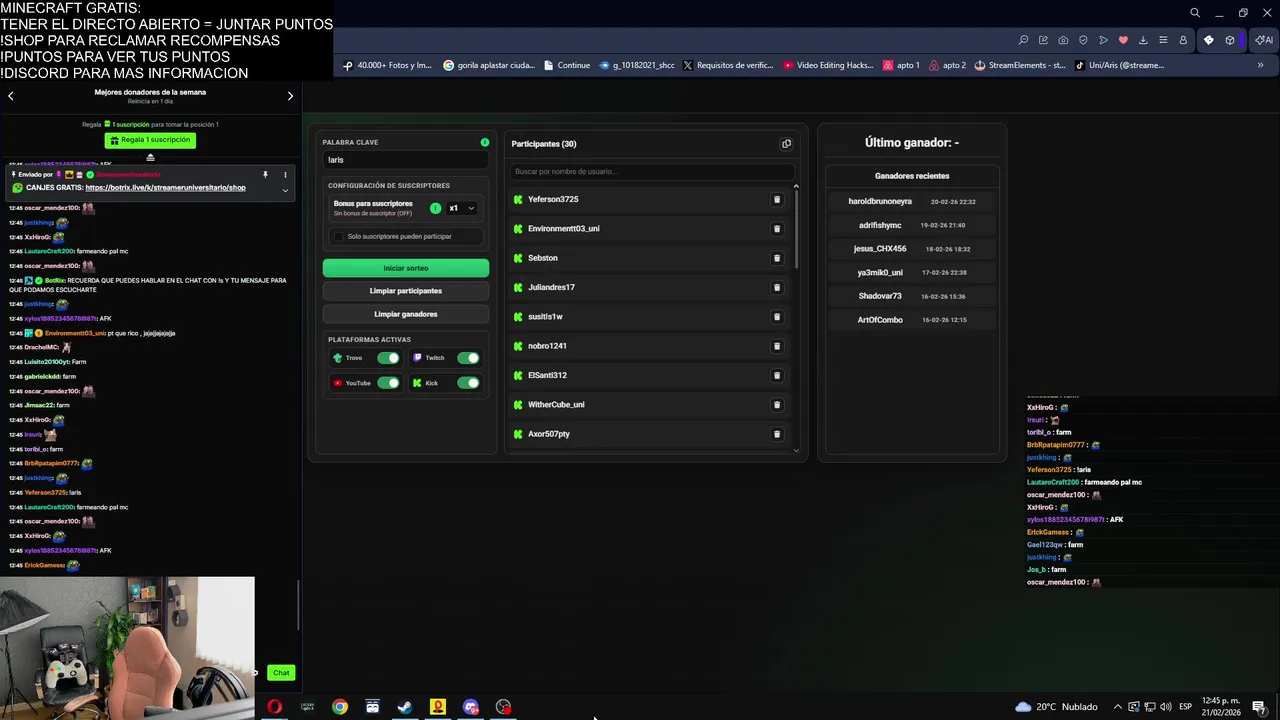Click the Palabra Clave keyword field
This screenshot has height=720, width=1280.
click(x=406, y=160)
